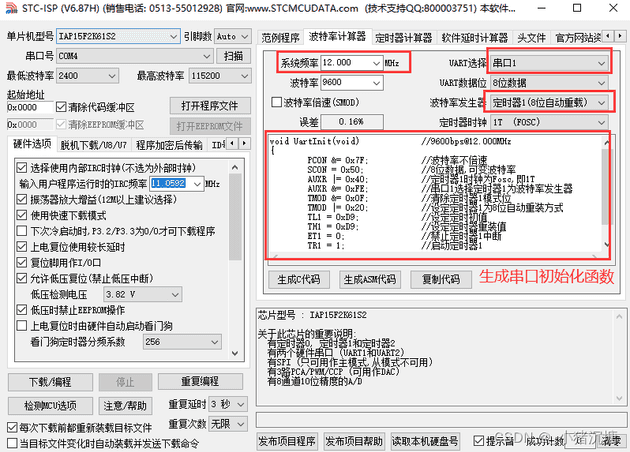
Task: Open 单片机型号 IAP15F2K61S2 dropdown
Action: click(119, 36)
